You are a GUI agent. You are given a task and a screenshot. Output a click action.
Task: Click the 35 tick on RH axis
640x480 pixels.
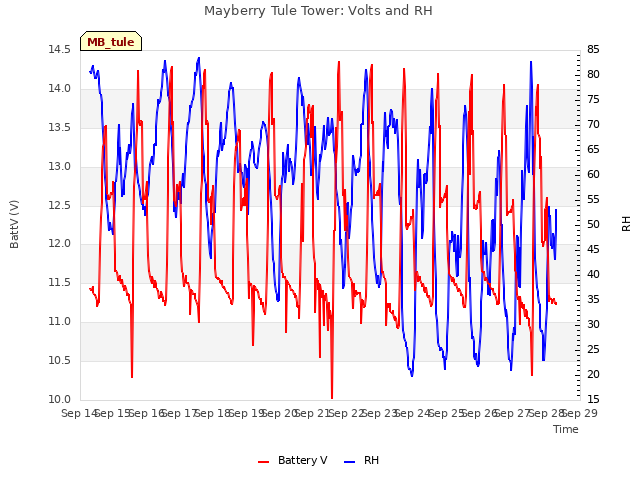[593, 299]
